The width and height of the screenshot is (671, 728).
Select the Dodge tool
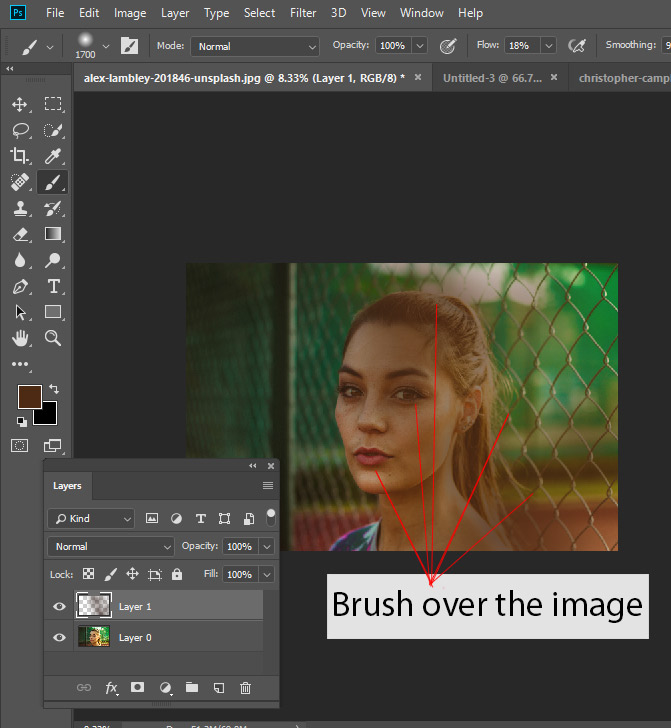coord(53,260)
